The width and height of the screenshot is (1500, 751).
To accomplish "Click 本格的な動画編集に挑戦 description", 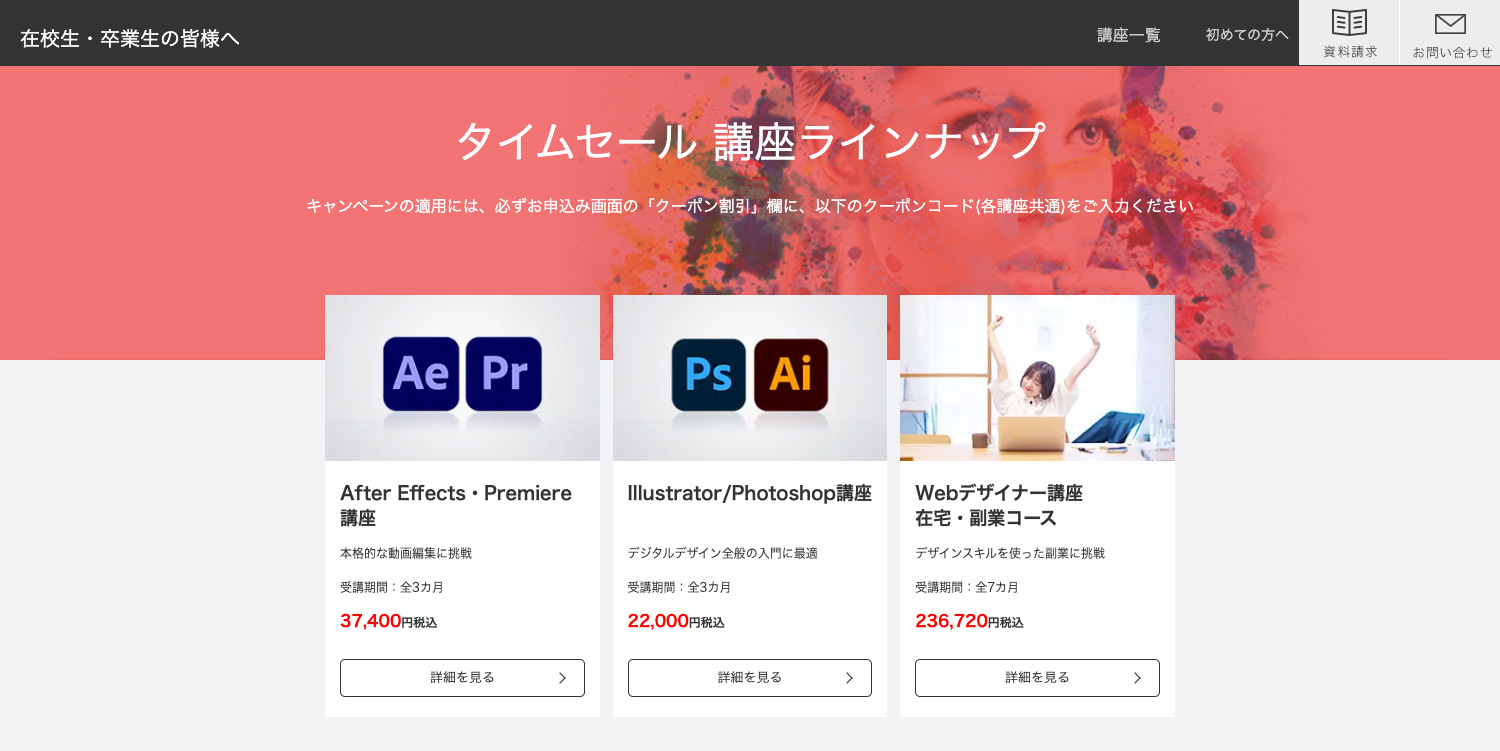I will 406,553.
